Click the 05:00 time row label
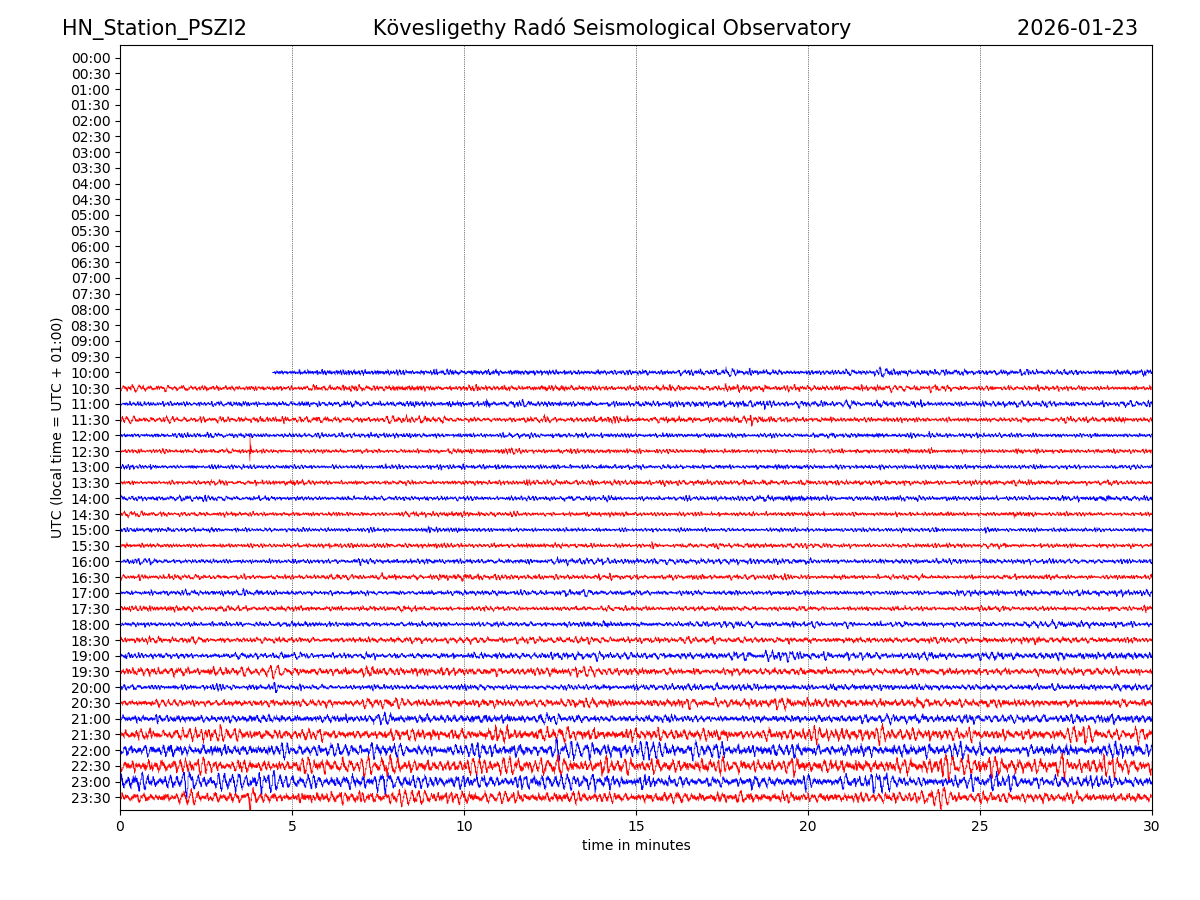 pyautogui.click(x=91, y=215)
